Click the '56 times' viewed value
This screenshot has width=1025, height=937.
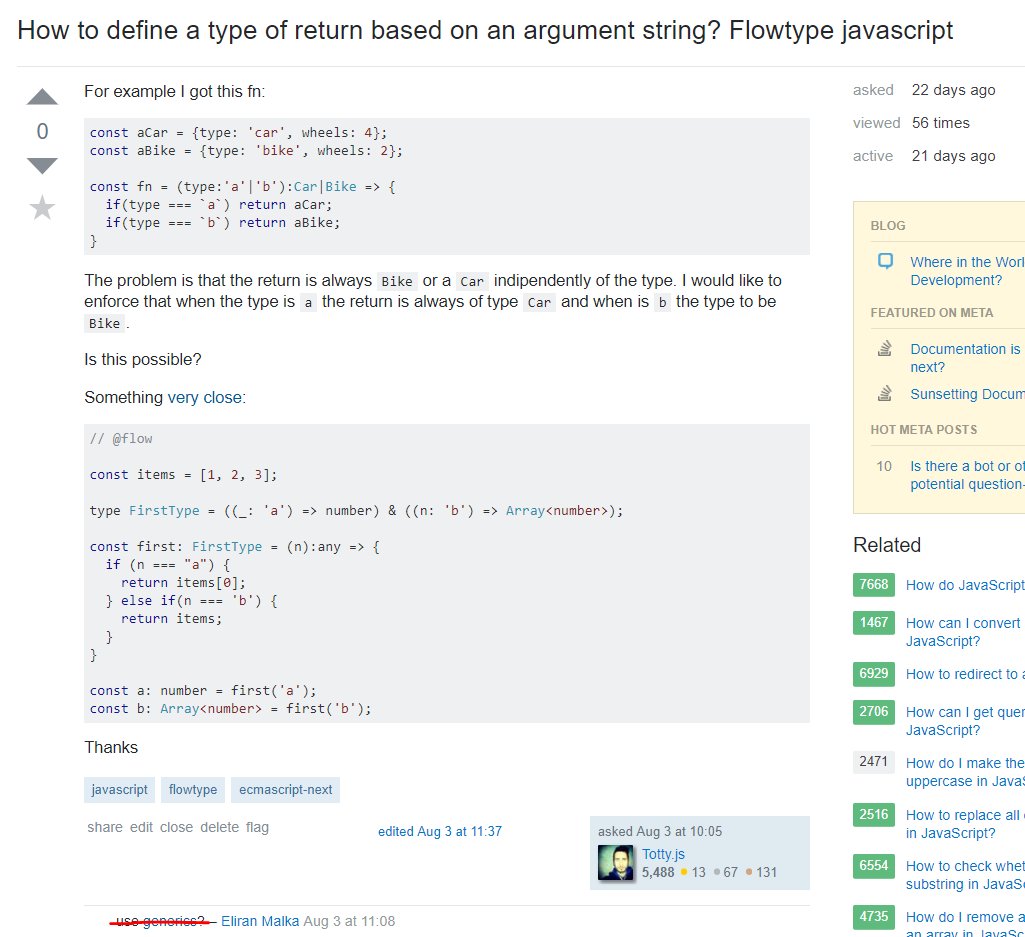pos(940,123)
